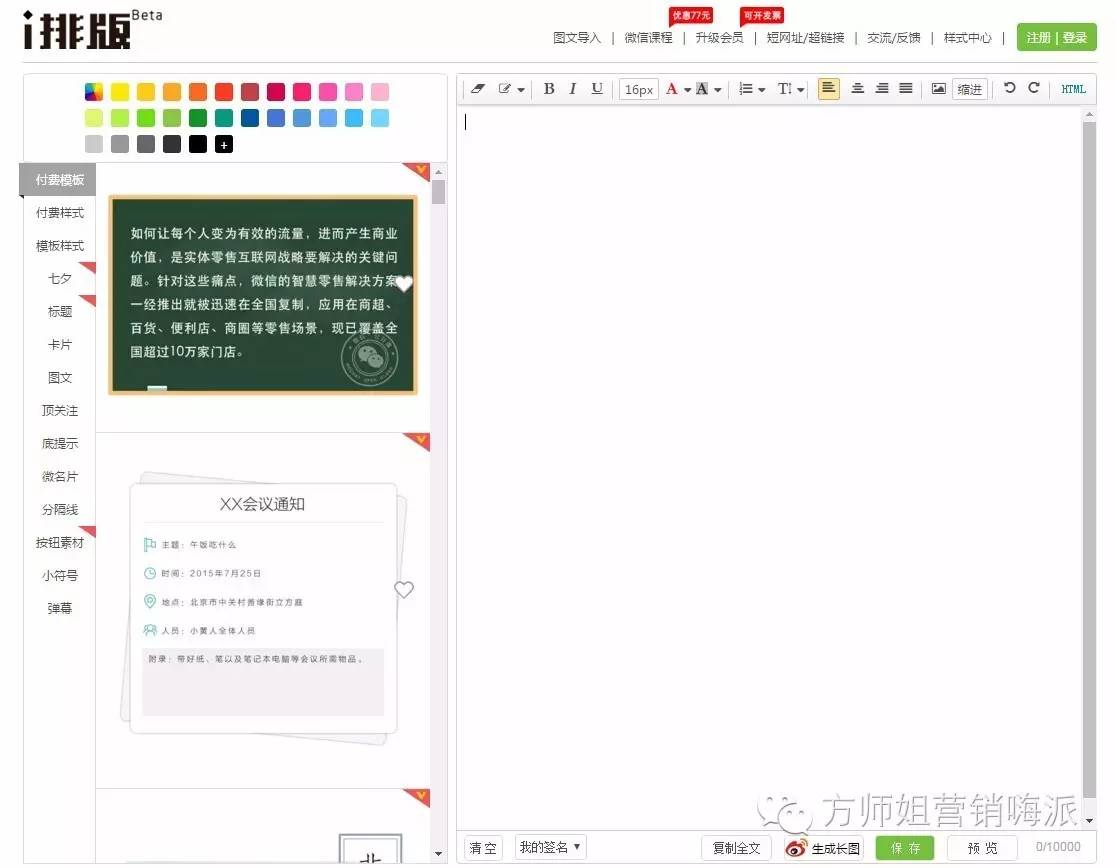Image resolution: width=1116 pixels, height=868 pixels.
Task: Toggle bold formatting on
Action: [548, 88]
